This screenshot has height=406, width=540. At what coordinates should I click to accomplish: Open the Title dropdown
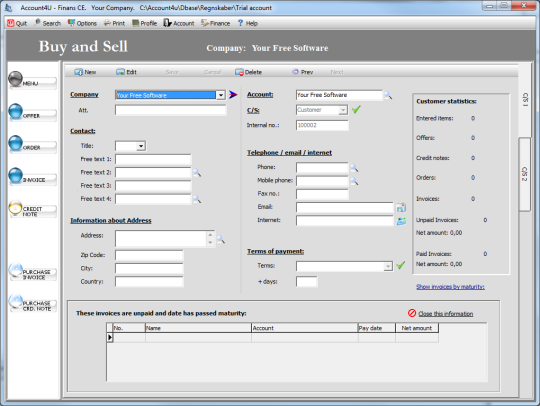pyautogui.click(x=141, y=146)
